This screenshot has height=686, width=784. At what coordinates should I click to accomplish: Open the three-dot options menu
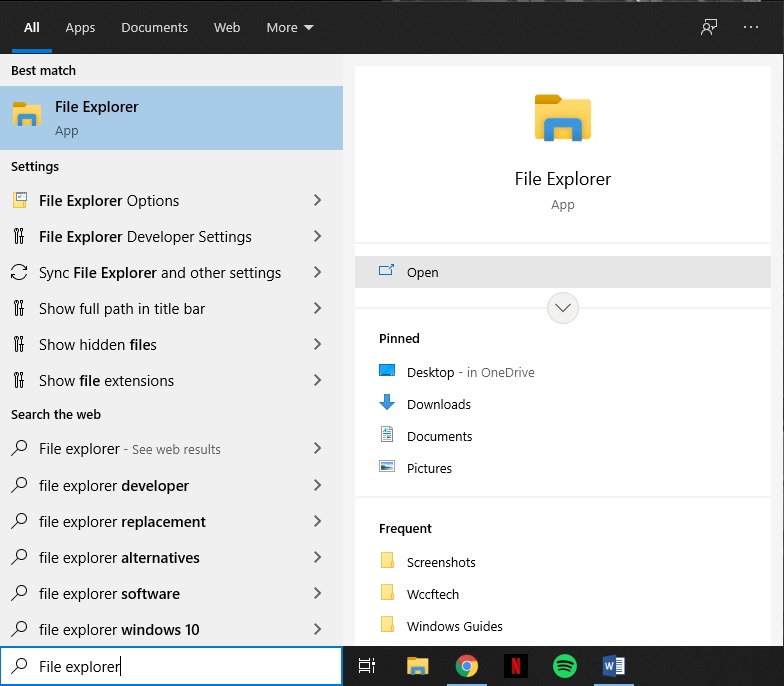point(752,27)
